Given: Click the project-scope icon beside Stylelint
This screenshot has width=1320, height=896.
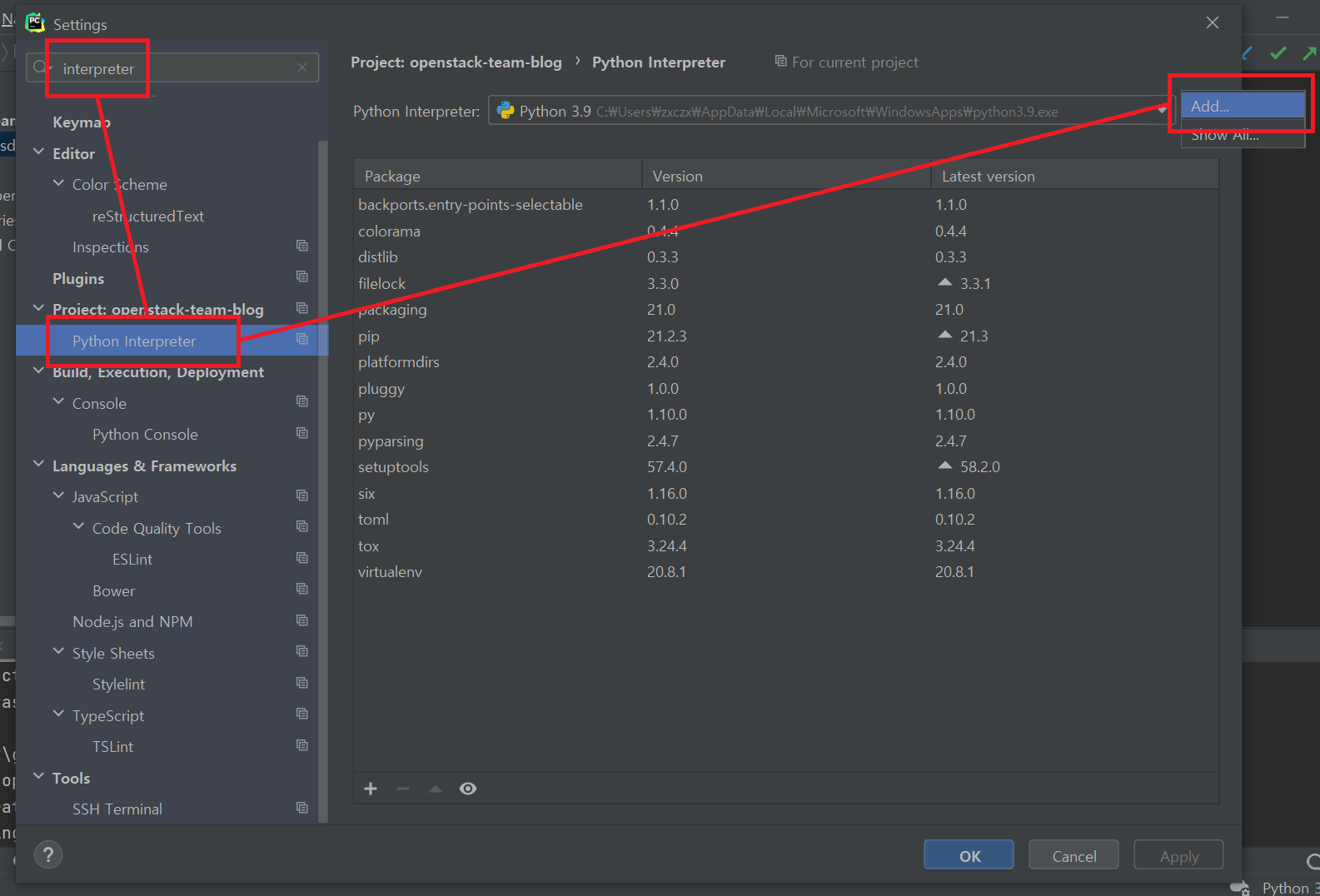Looking at the screenshot, I should (x=302, y=683).
